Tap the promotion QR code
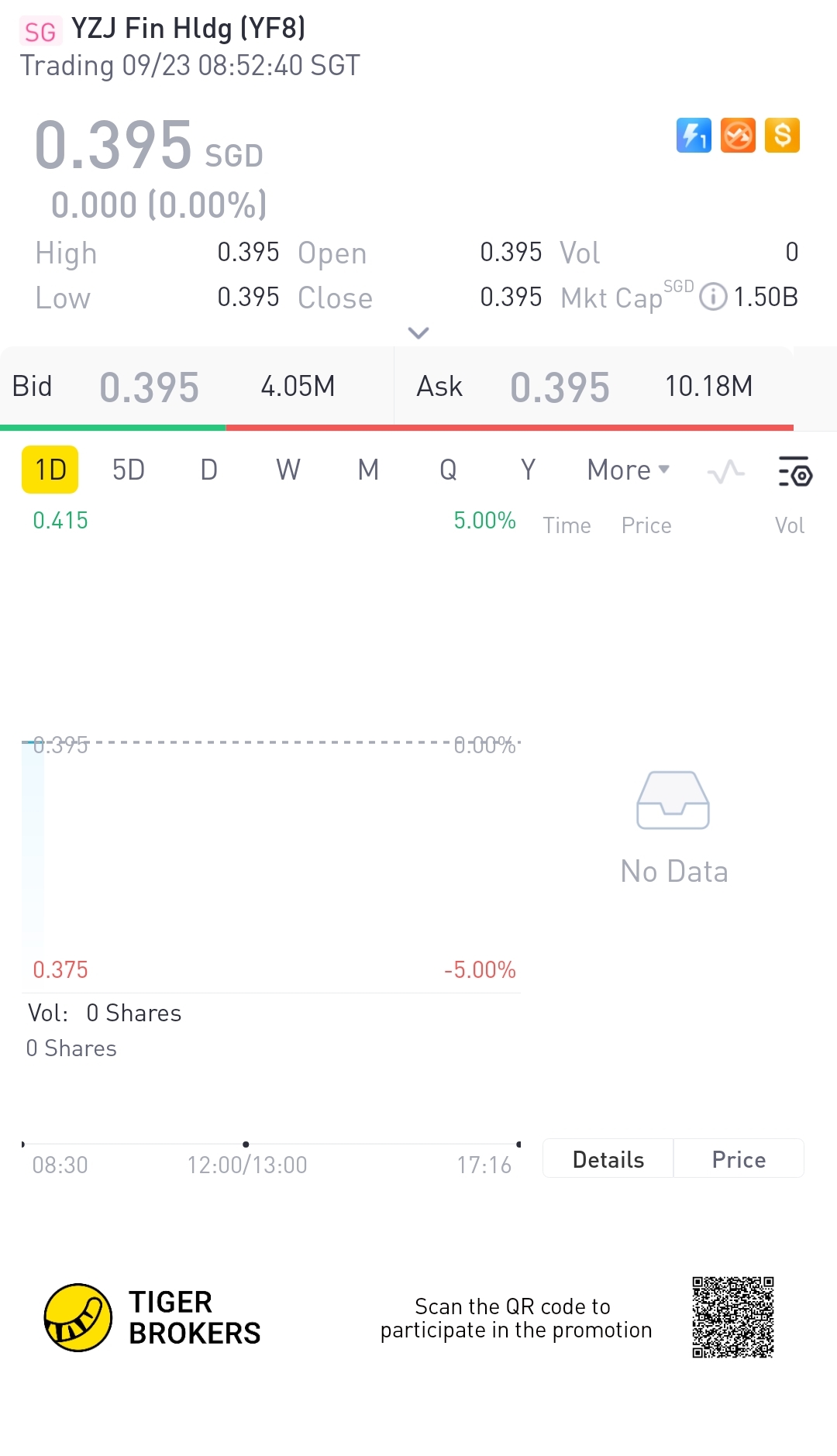 click(x=732, y=1317)
